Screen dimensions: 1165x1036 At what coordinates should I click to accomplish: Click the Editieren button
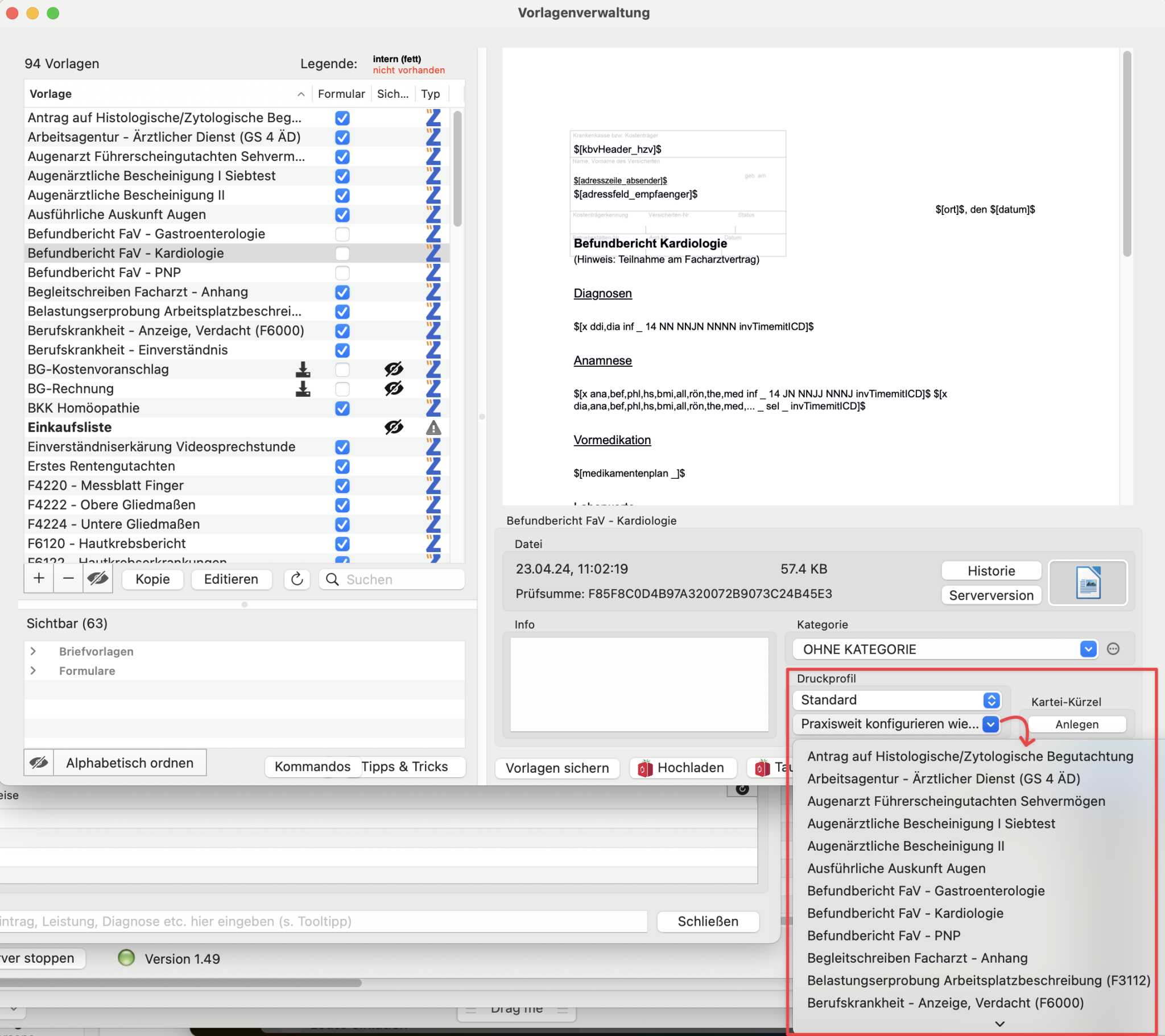(x=231, y=579)
